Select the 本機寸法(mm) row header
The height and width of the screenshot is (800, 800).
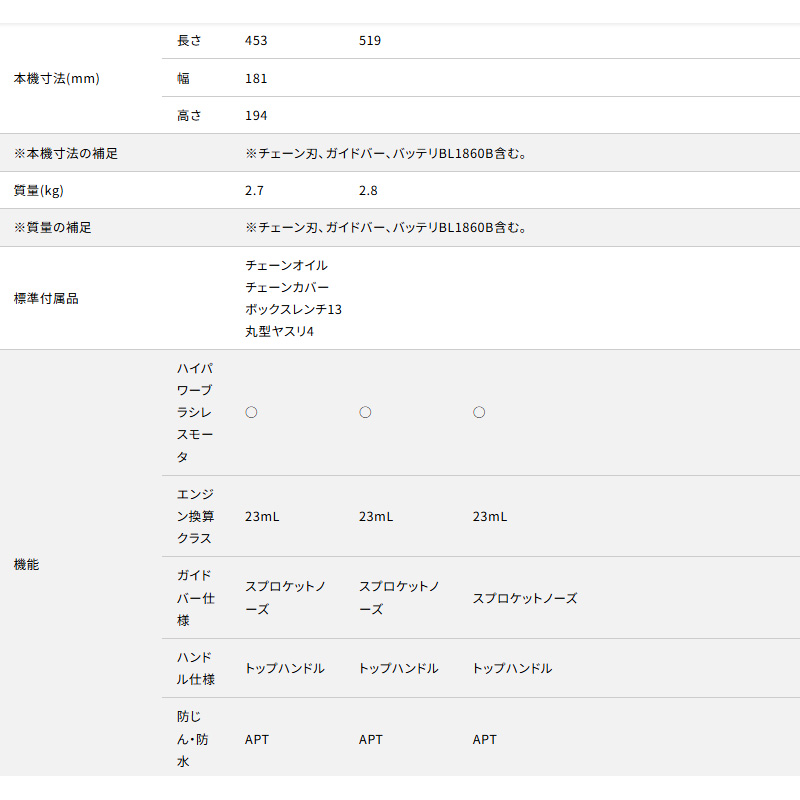tap(56, 78)
